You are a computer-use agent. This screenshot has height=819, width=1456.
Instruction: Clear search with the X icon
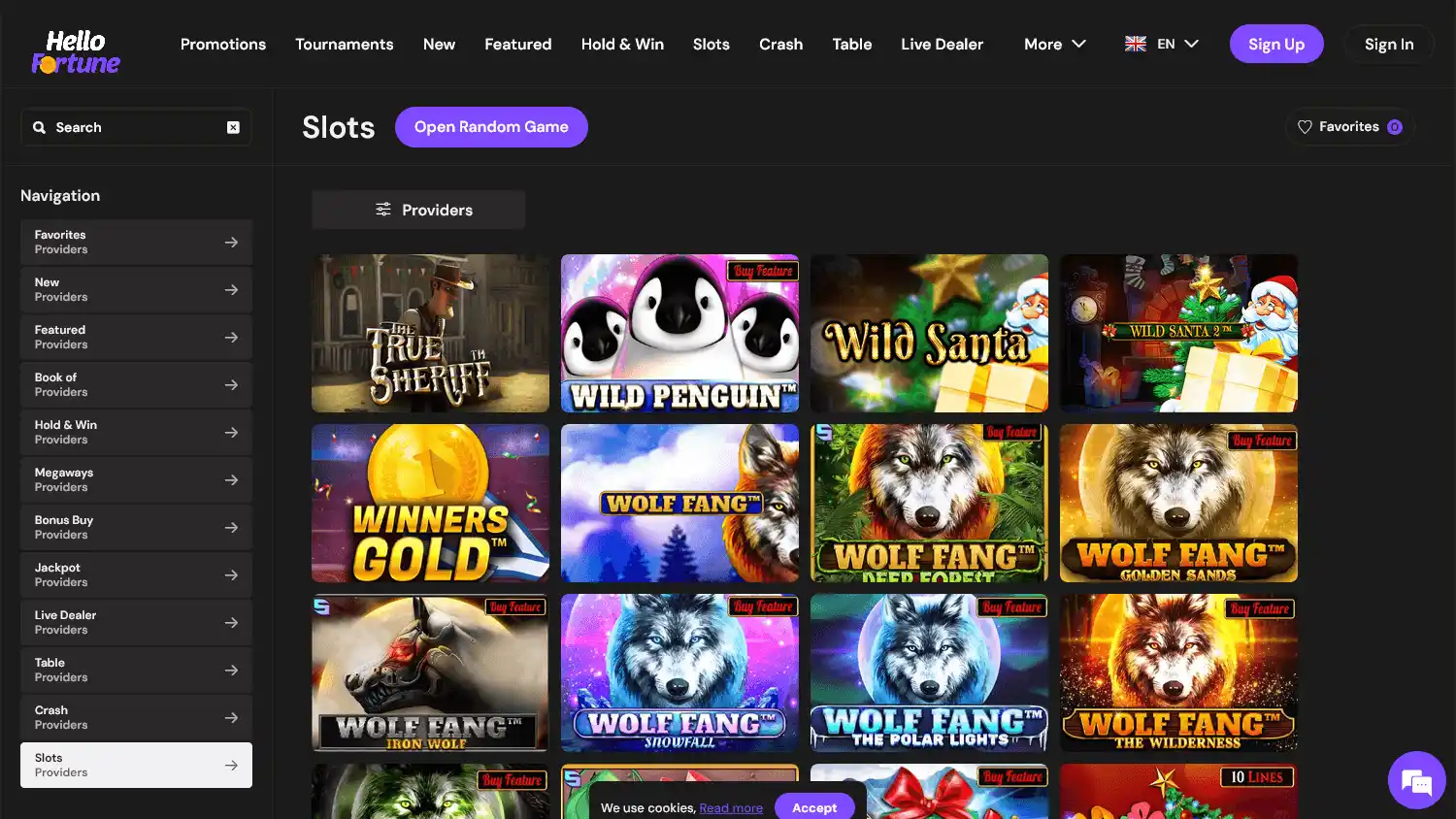click(233, 127)
